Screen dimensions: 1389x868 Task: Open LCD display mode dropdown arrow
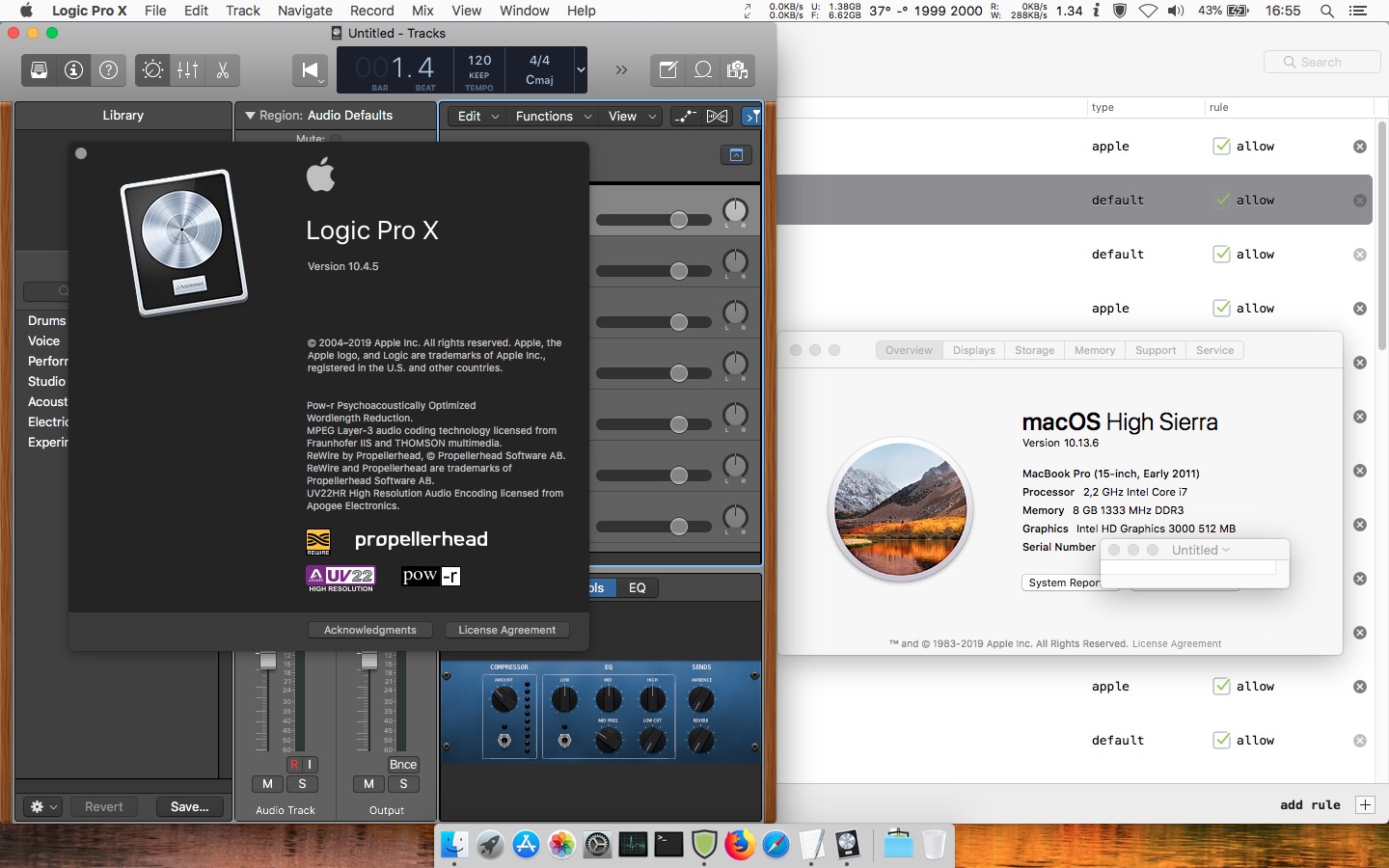click(x=581, y=69)
